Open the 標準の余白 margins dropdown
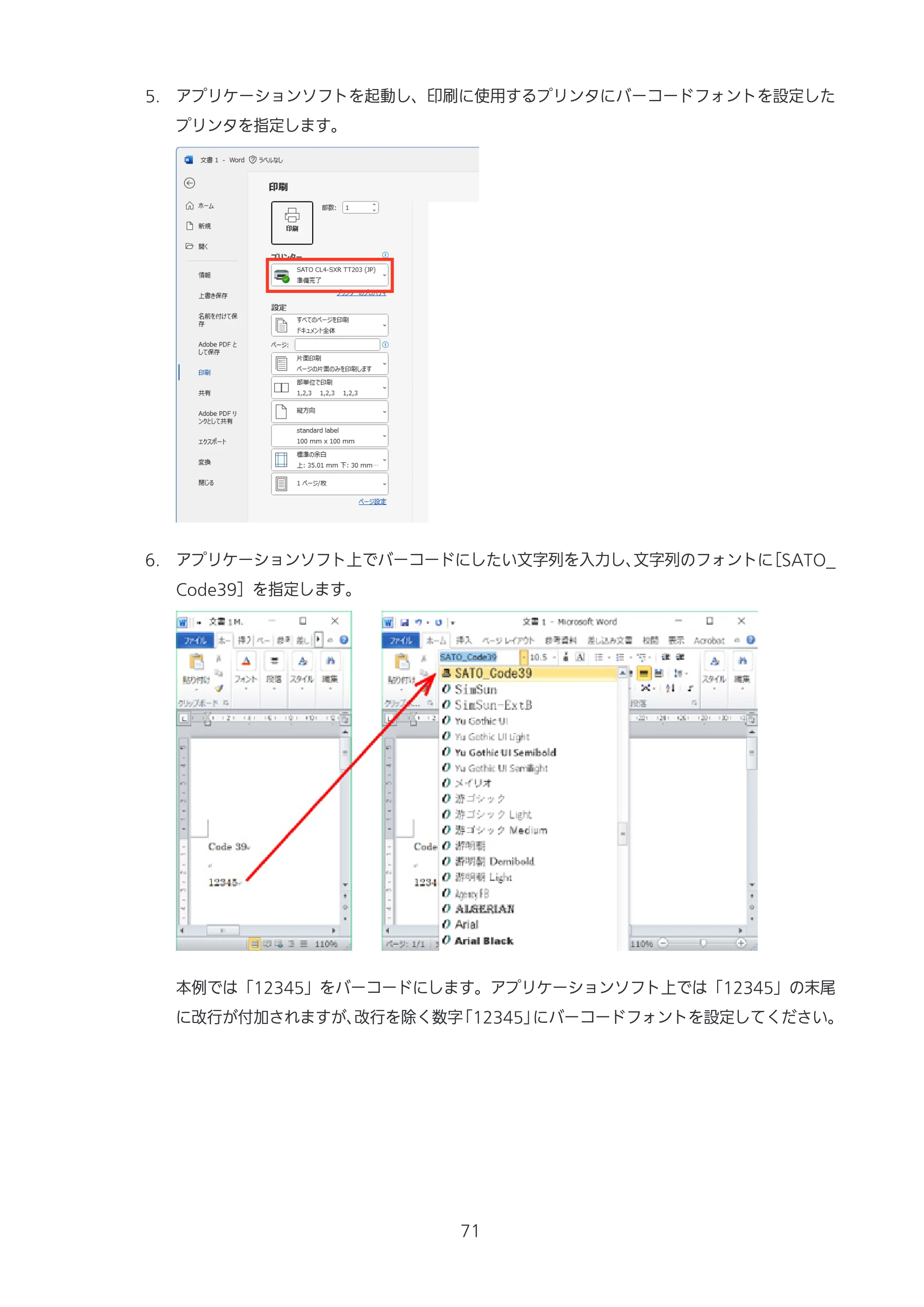The image size is (924, 1307). coord(330,459)
